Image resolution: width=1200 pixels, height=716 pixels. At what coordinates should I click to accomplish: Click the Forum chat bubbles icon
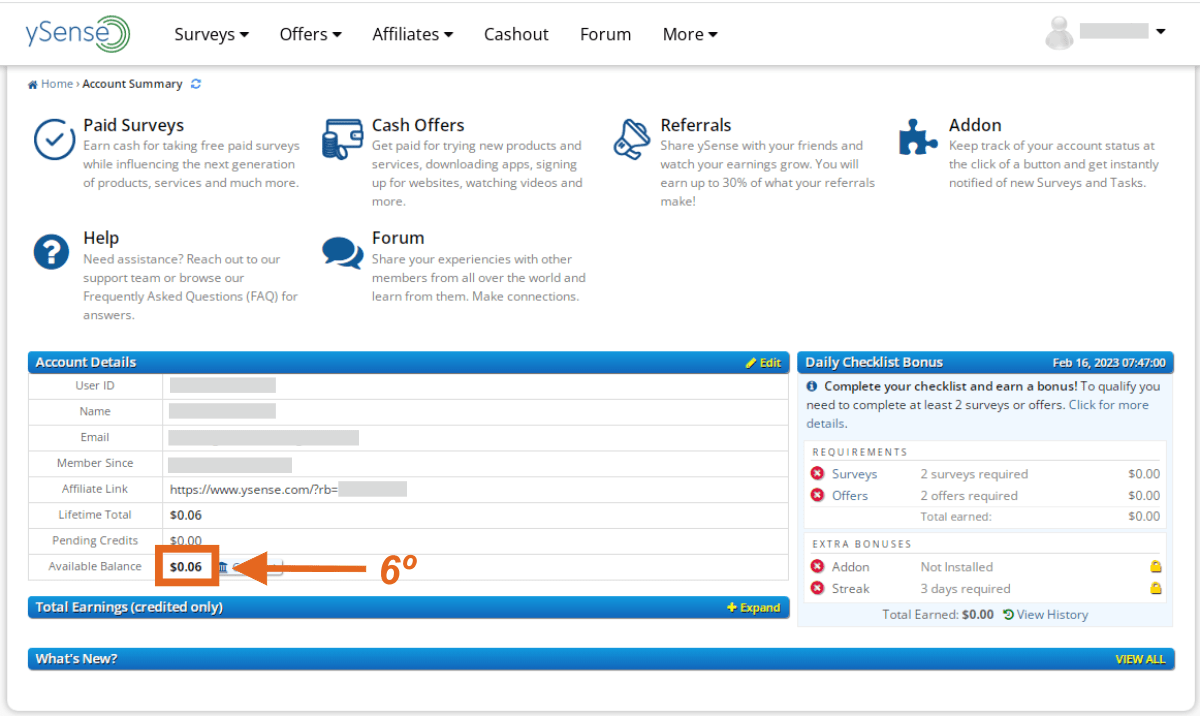pyautogui.click(x=343, y=252)
